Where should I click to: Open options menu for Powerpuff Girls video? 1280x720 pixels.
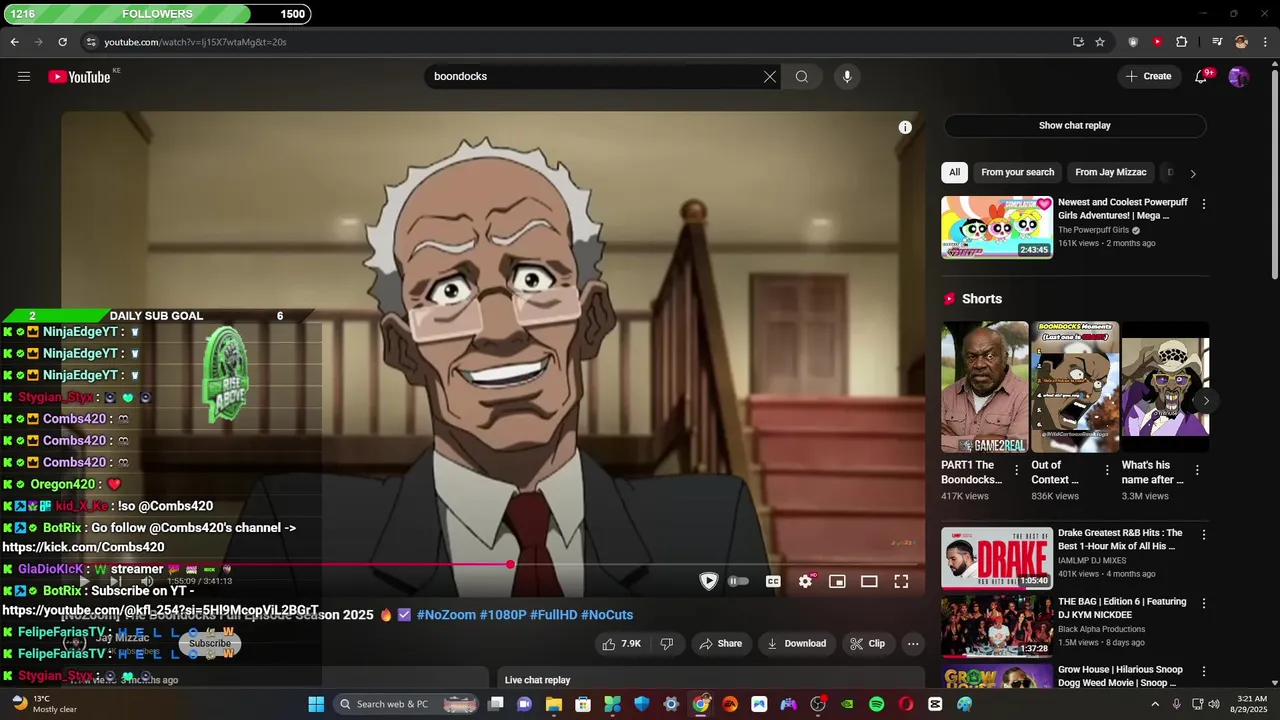[x=1204, y=204]
